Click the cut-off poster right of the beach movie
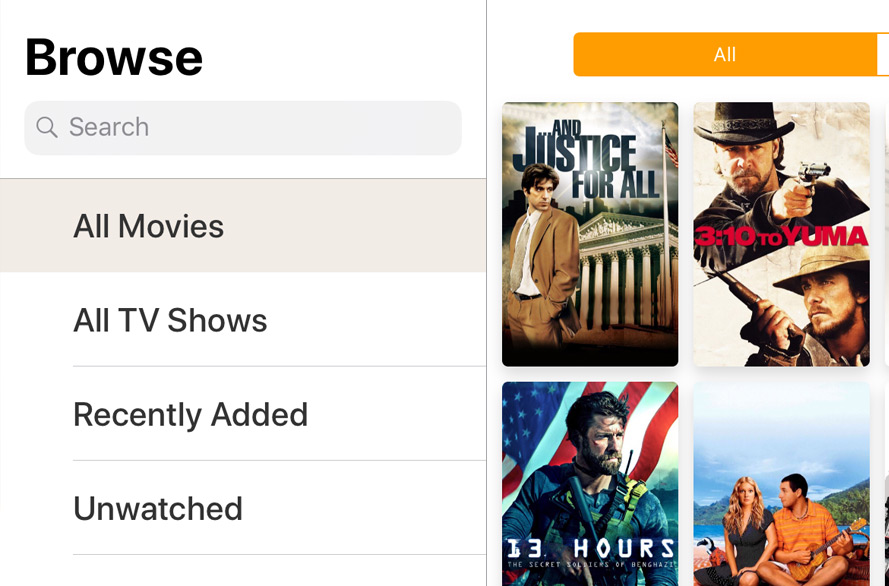 [886, 483]
